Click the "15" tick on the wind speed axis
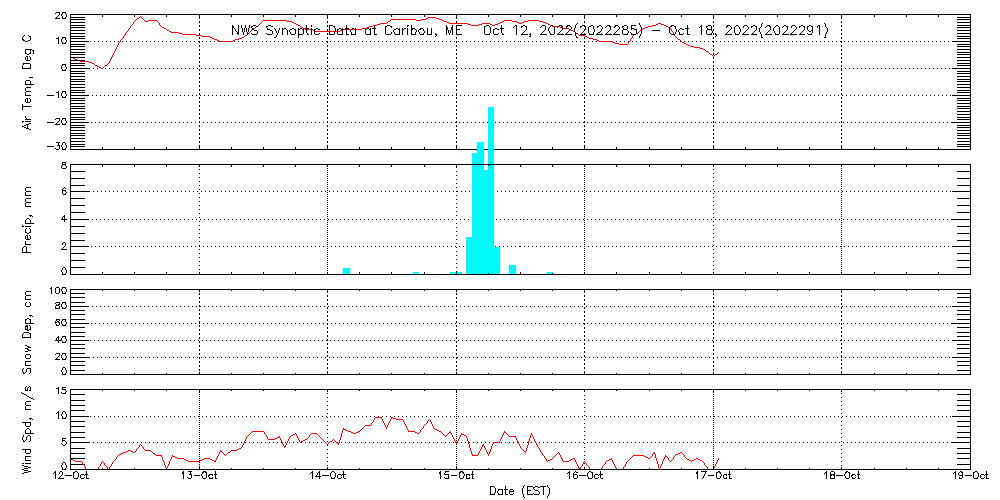The height and width of the screenshot is (500, 1000). point(60,391)
